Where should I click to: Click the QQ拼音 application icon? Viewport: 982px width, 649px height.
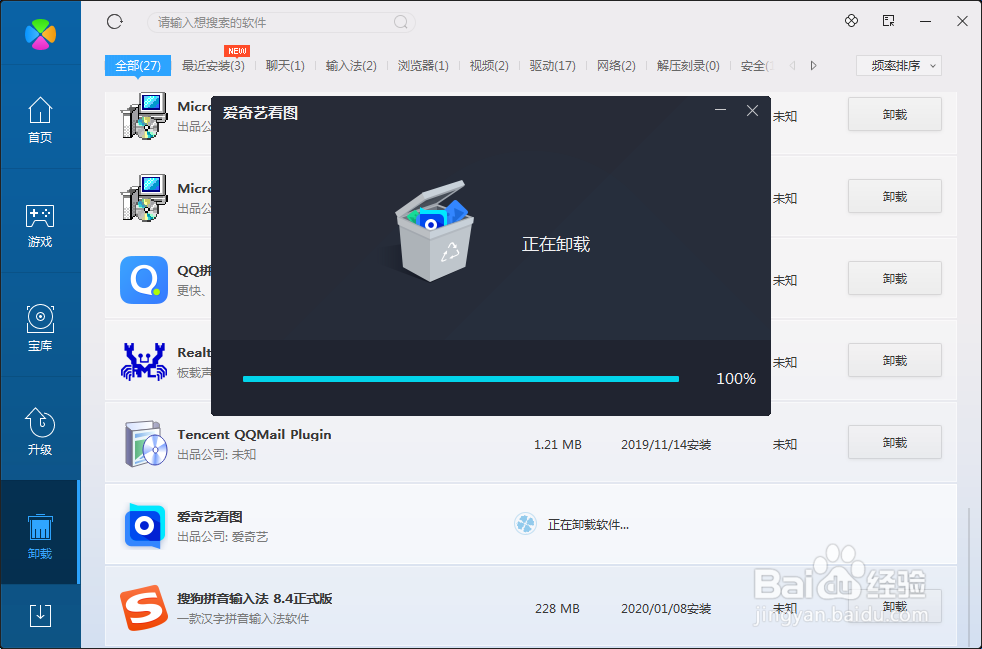[144, 278]
